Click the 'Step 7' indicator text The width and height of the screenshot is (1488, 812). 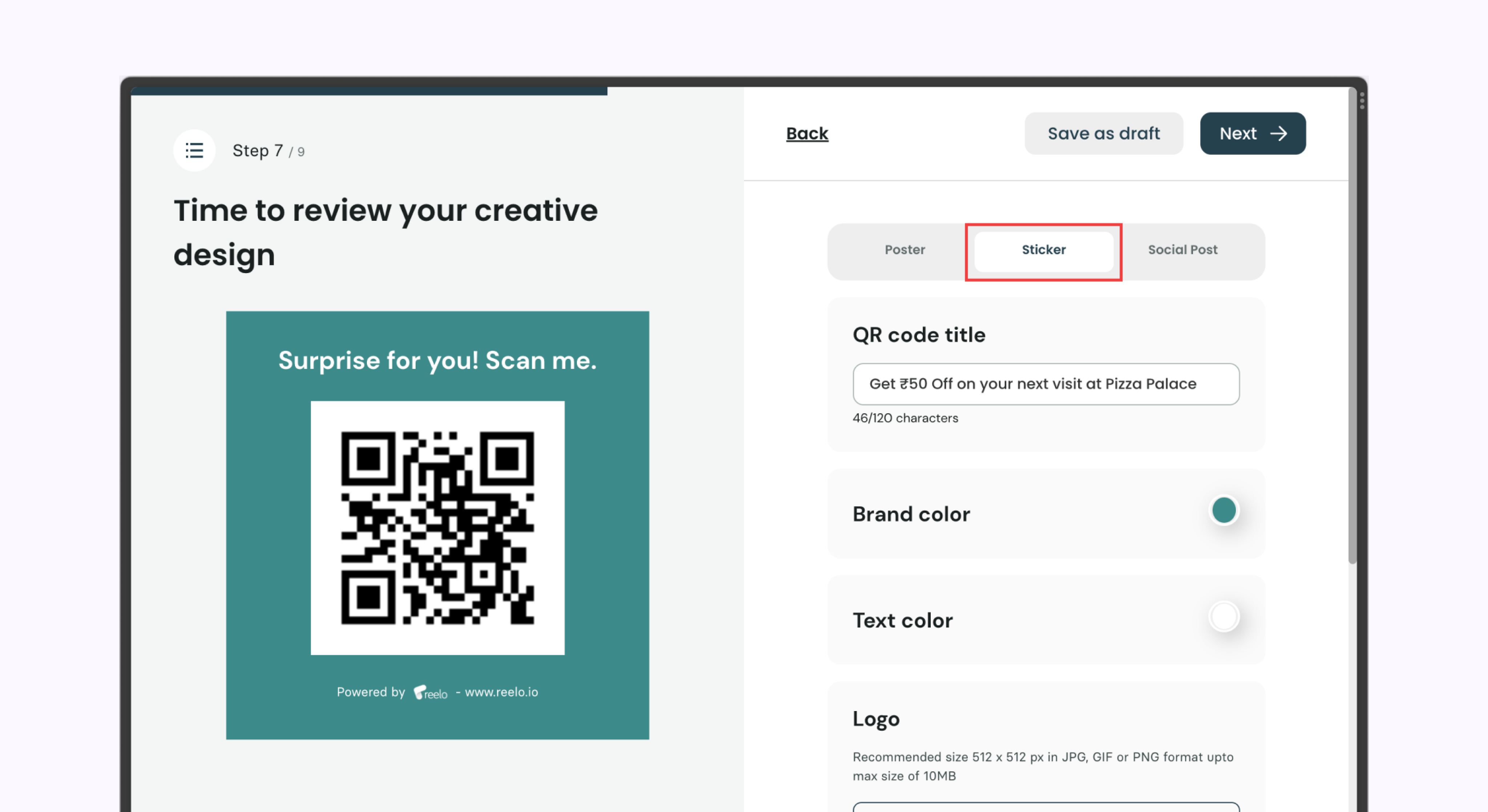tap(258, 151)
